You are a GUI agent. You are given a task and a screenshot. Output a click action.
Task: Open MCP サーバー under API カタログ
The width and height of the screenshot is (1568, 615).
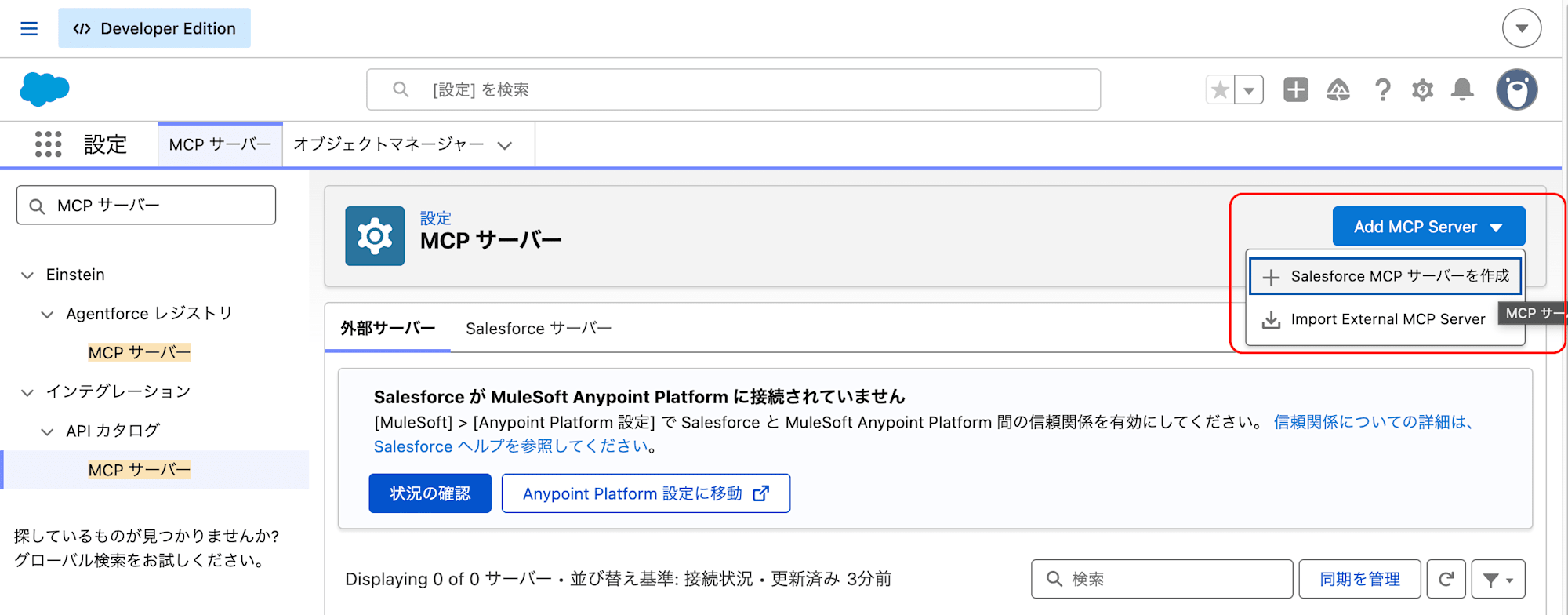(x=140, y=470)
